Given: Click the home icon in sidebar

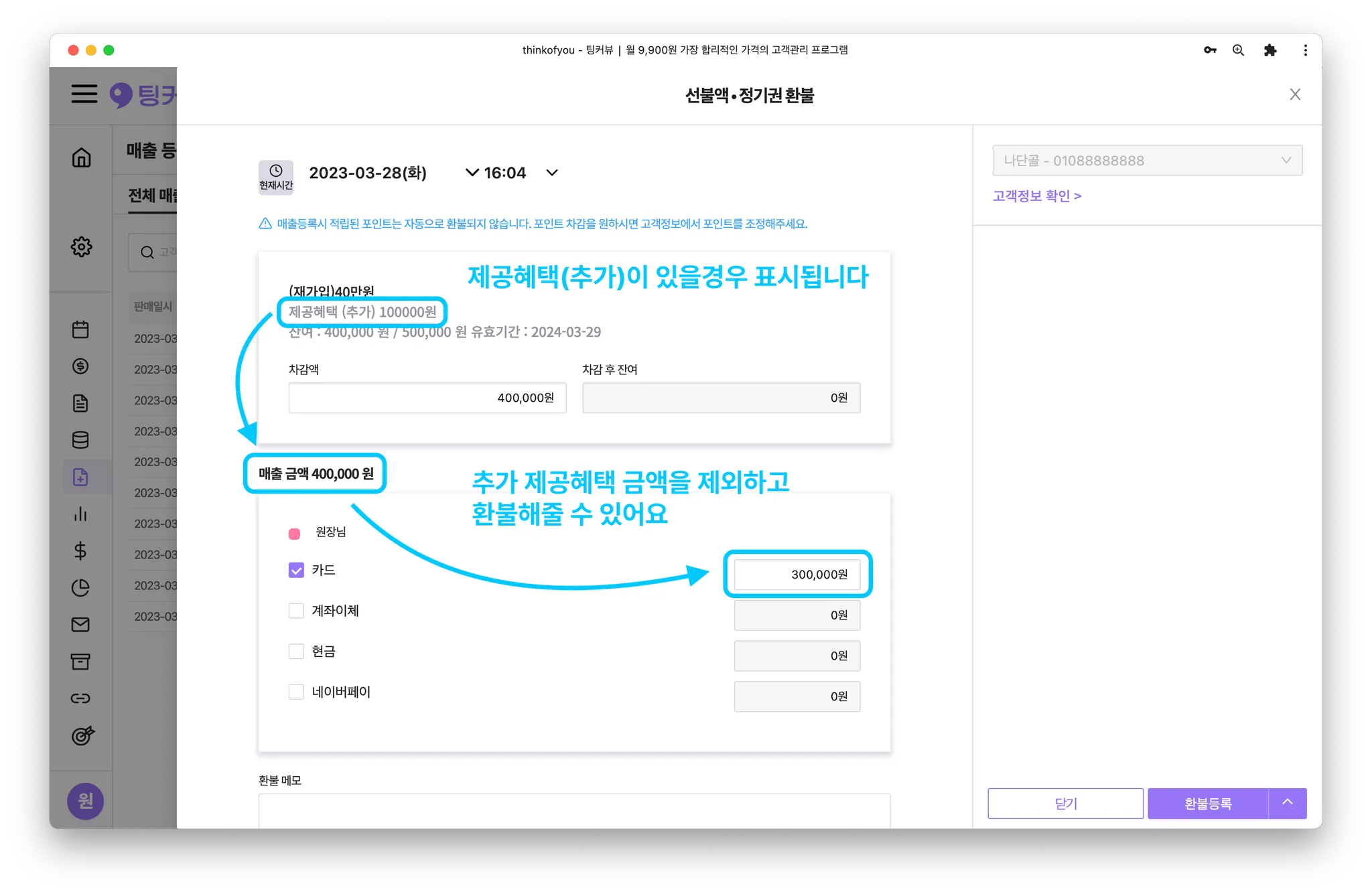Looking at the screenshot, I should click(81, 157).
